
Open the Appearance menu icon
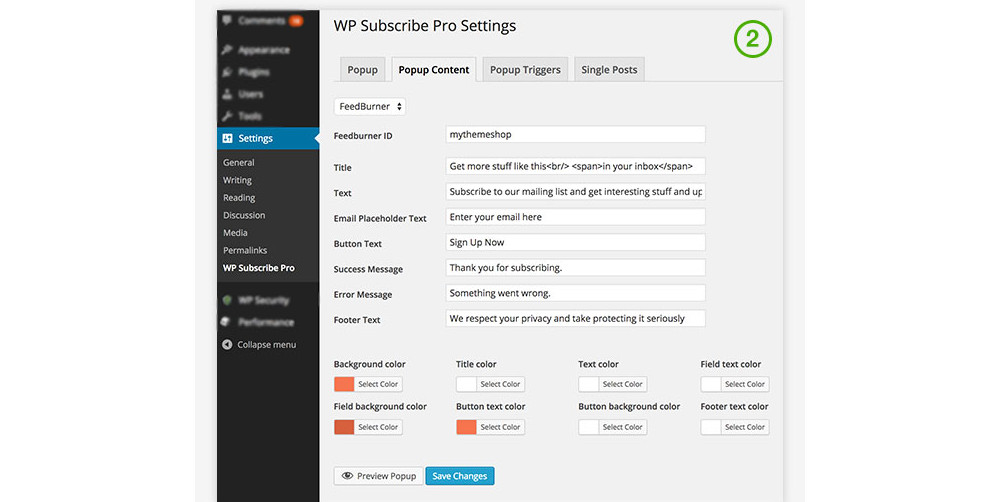(227, 50)
